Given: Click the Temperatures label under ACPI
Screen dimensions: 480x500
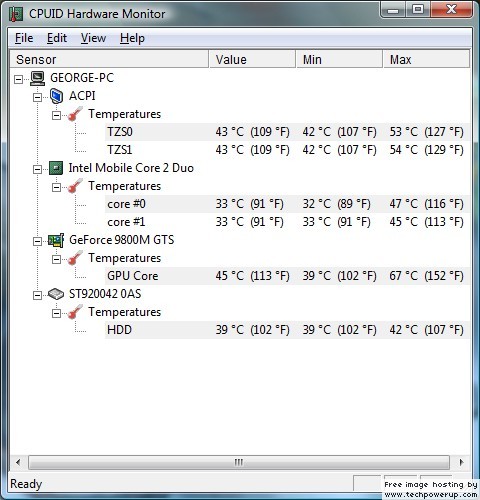Looking at the screenshot, I should (x=124, y=114).
